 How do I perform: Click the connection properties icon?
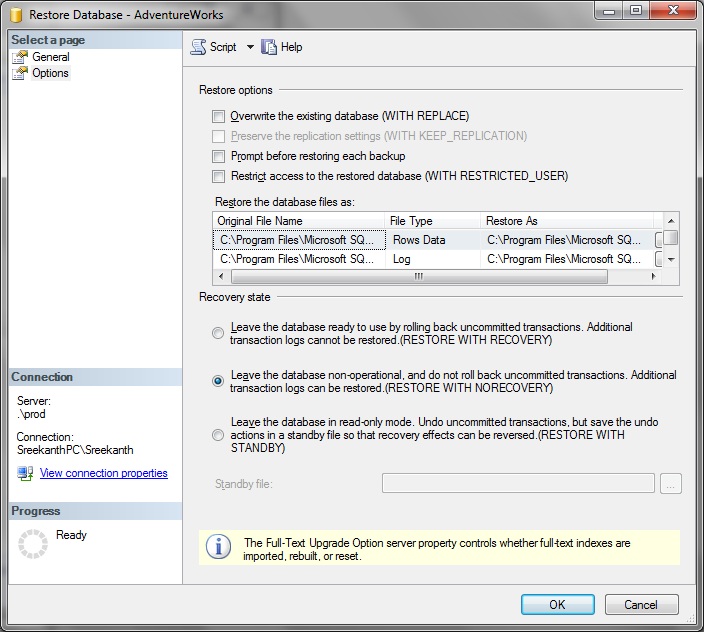pyautogui.click(x=25, y=473)
